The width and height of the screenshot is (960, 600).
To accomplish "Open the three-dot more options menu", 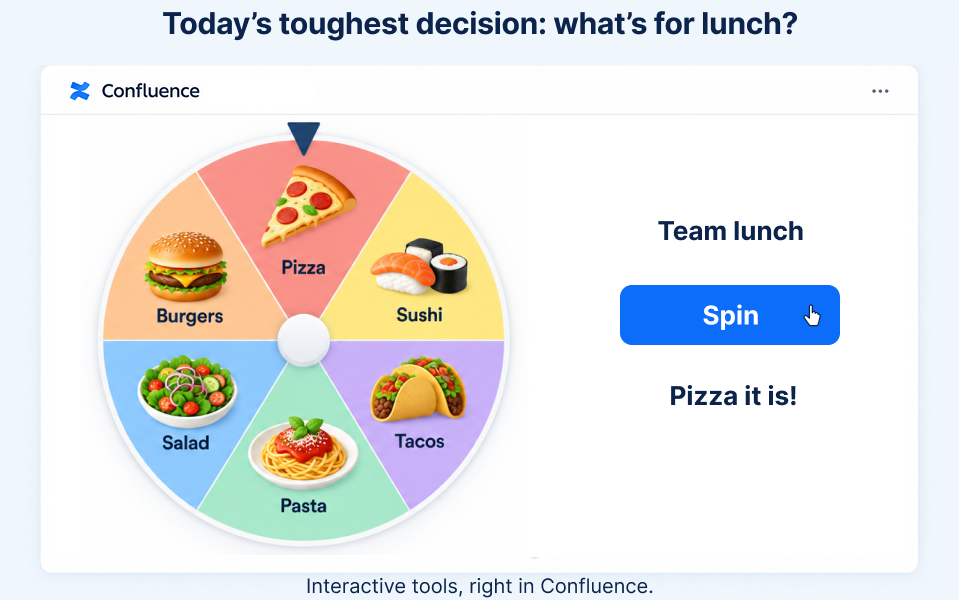I will [880, 91].
